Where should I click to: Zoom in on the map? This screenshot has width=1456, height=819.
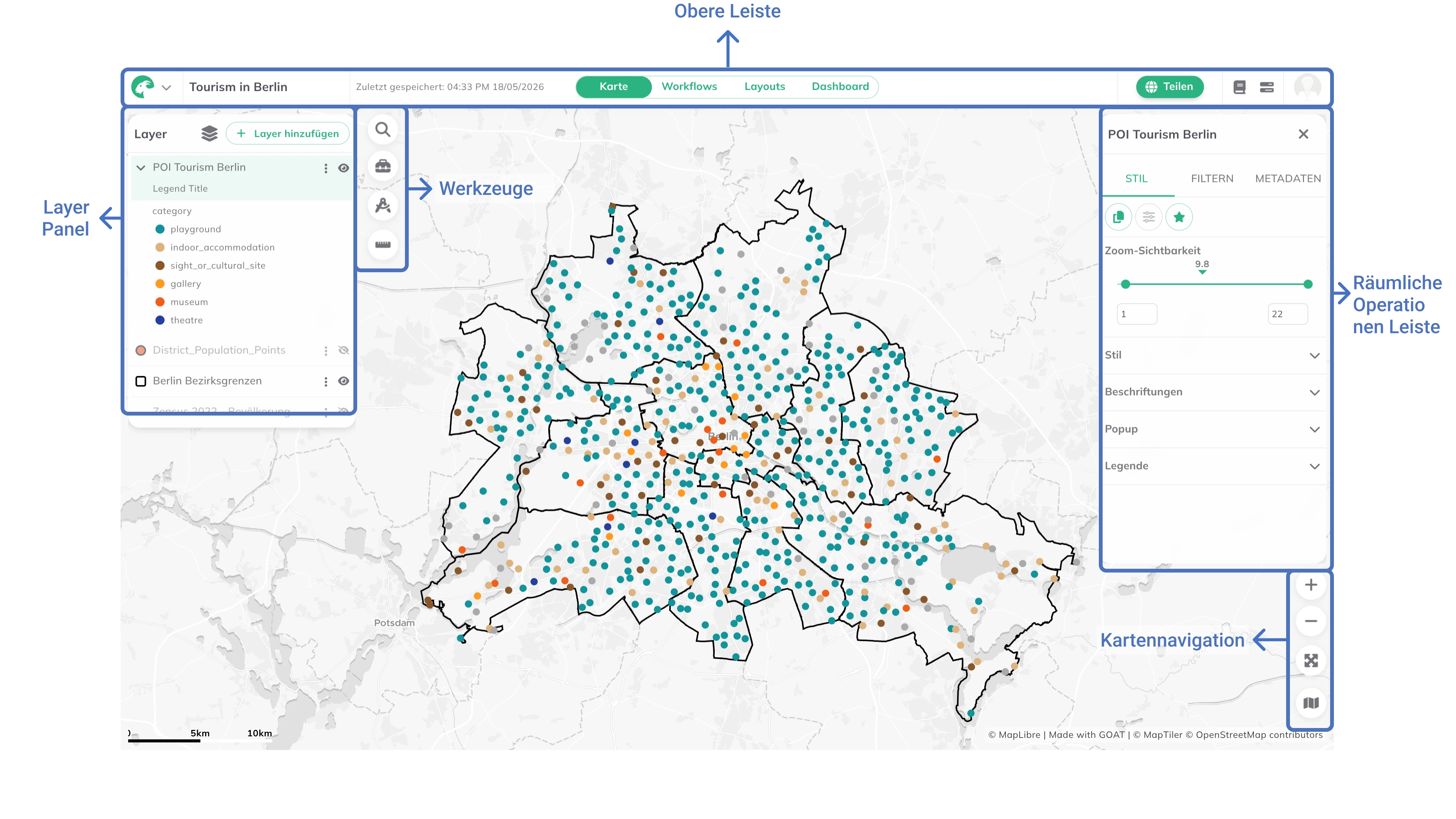coord(1311,585)
